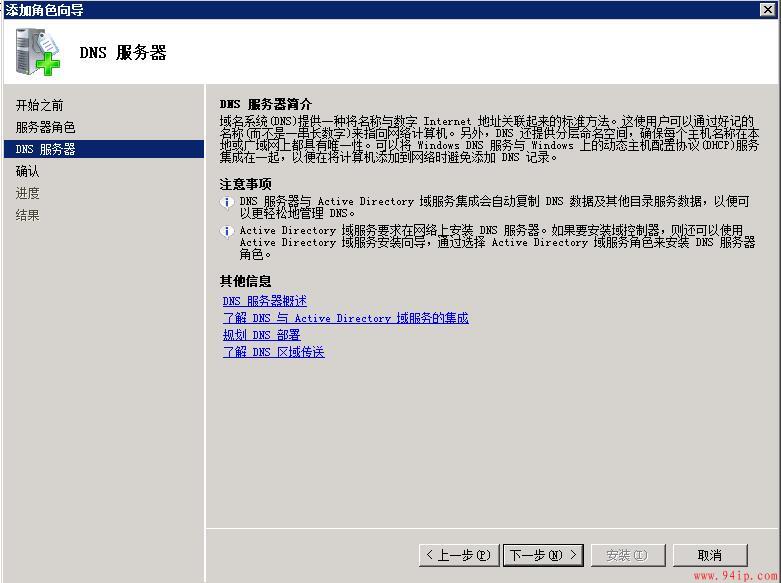The image size is (781, 583).
Task: Click the info icon beside the Active Directory note
Action: (227, 232)
